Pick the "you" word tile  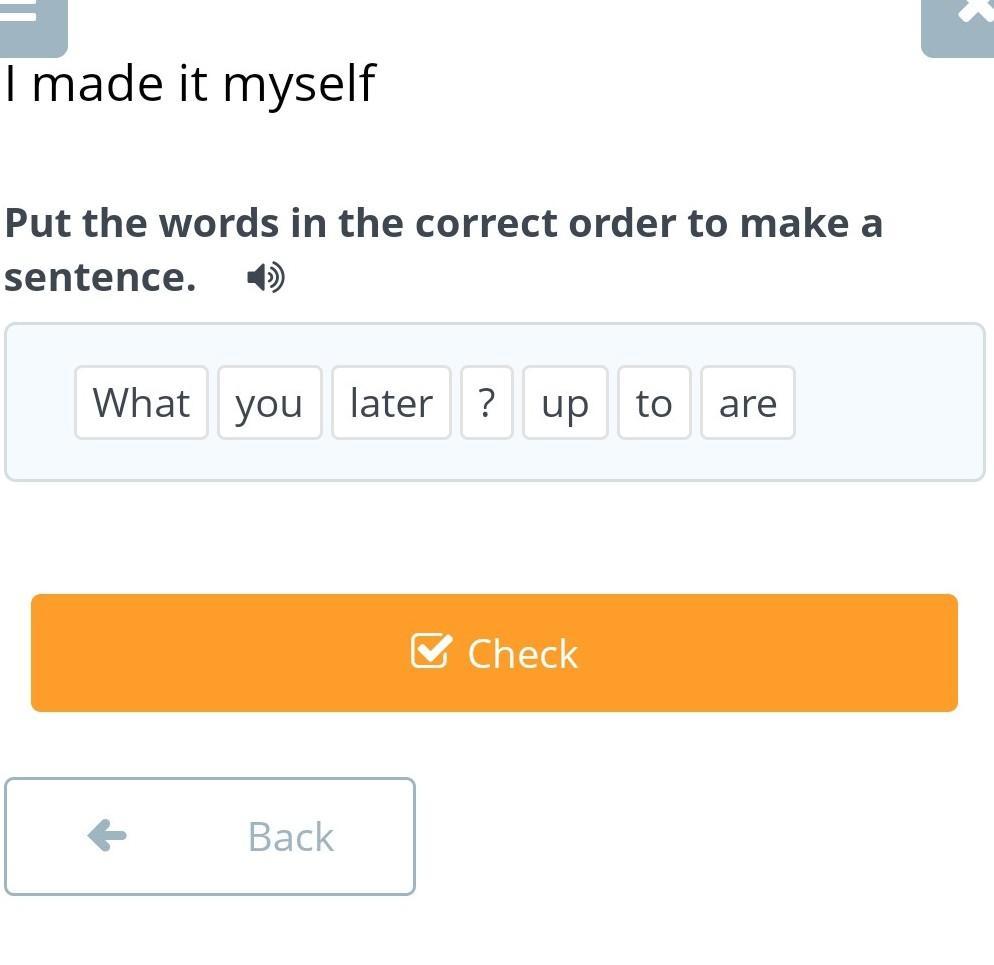tap(269, 403)
